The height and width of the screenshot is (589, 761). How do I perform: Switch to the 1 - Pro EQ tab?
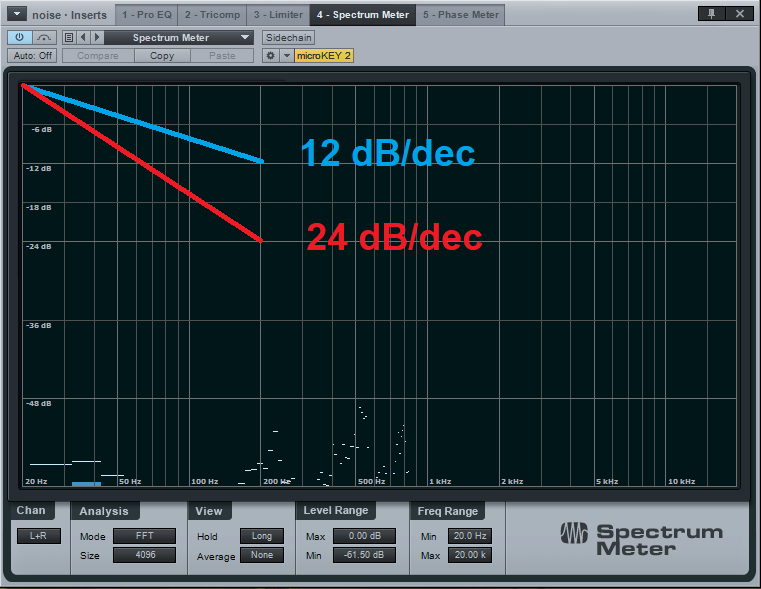click(147, 15)
